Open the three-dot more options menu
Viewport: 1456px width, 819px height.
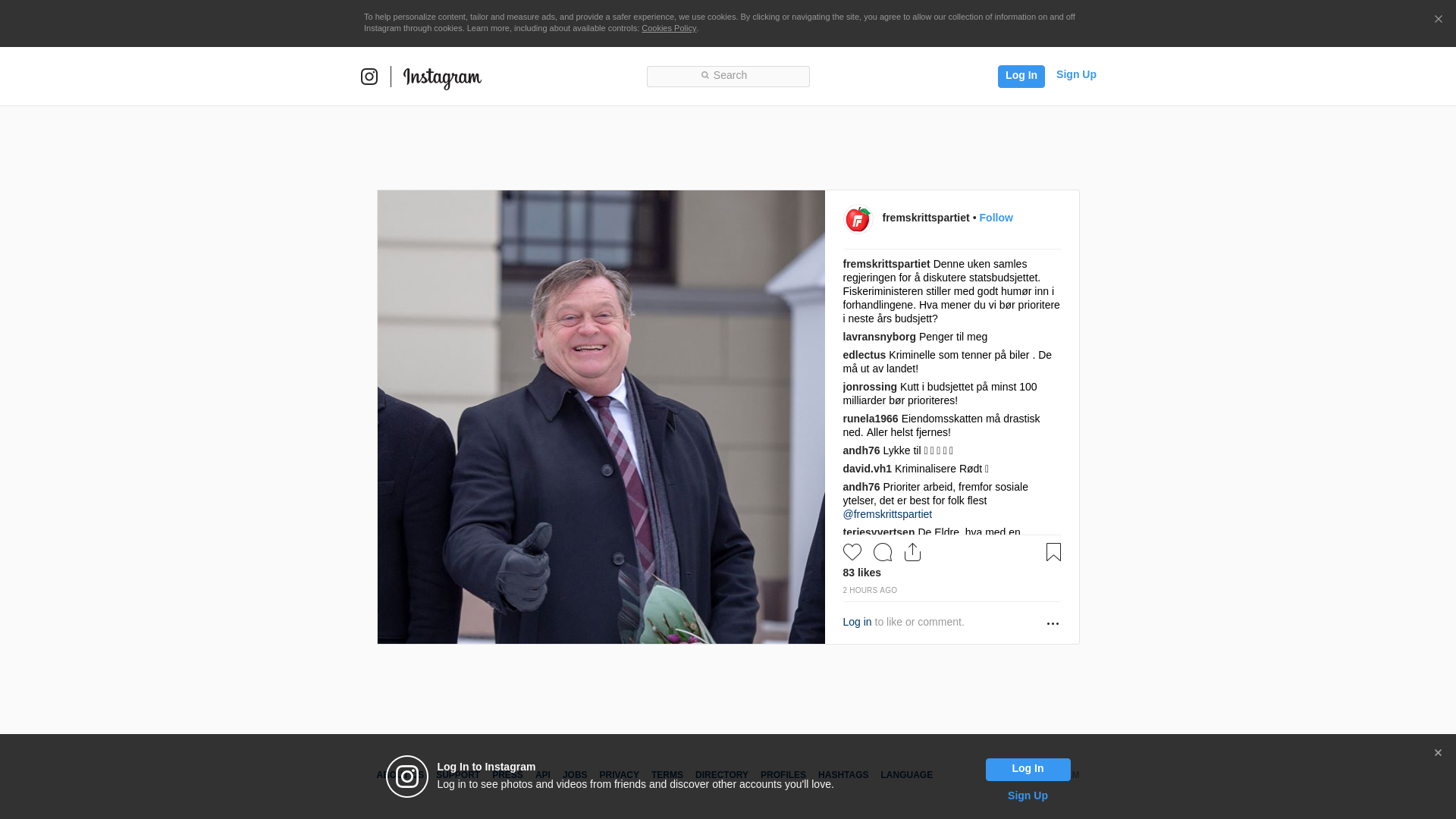[x=1053, y=623]
